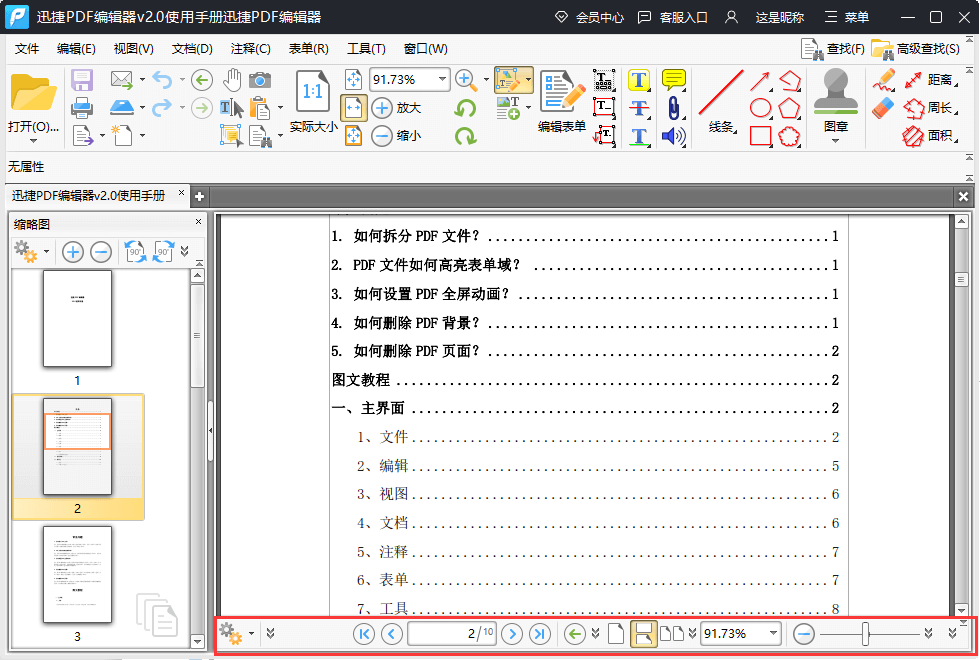Click the document vertical scrollbar thumb
980x660 pixels.
click(961, 279)
